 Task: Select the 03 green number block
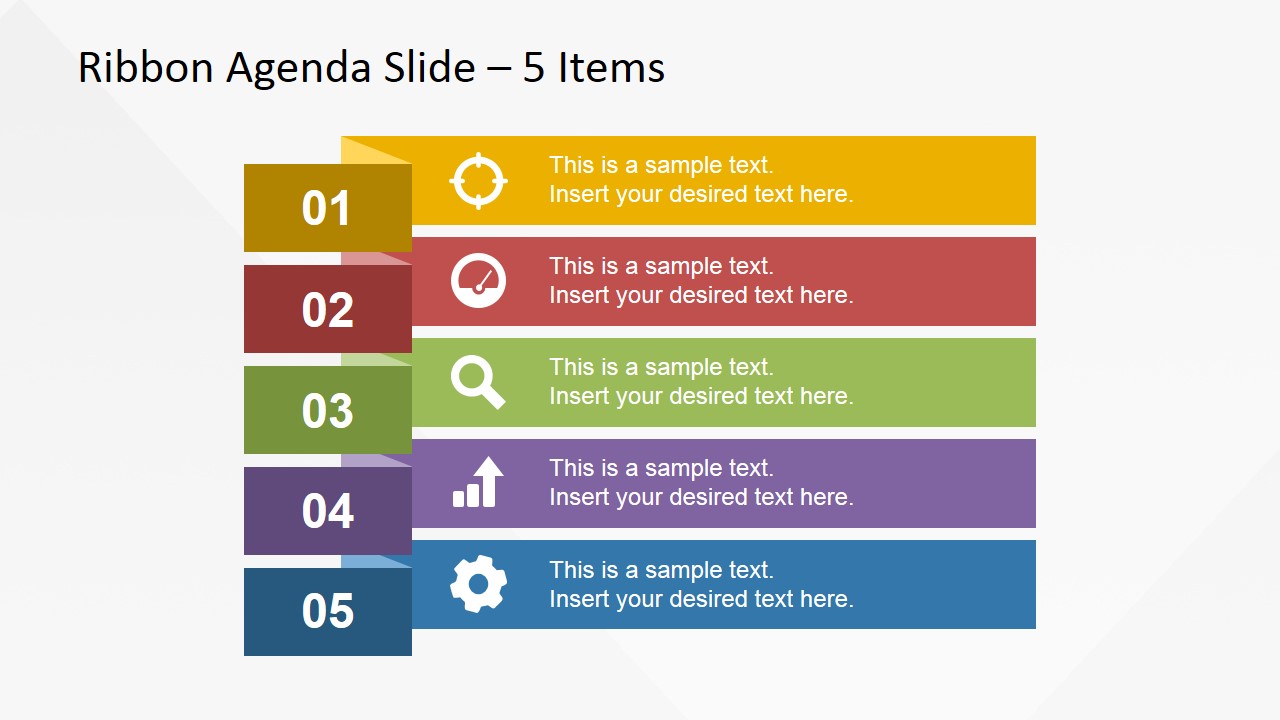point(328,410)
